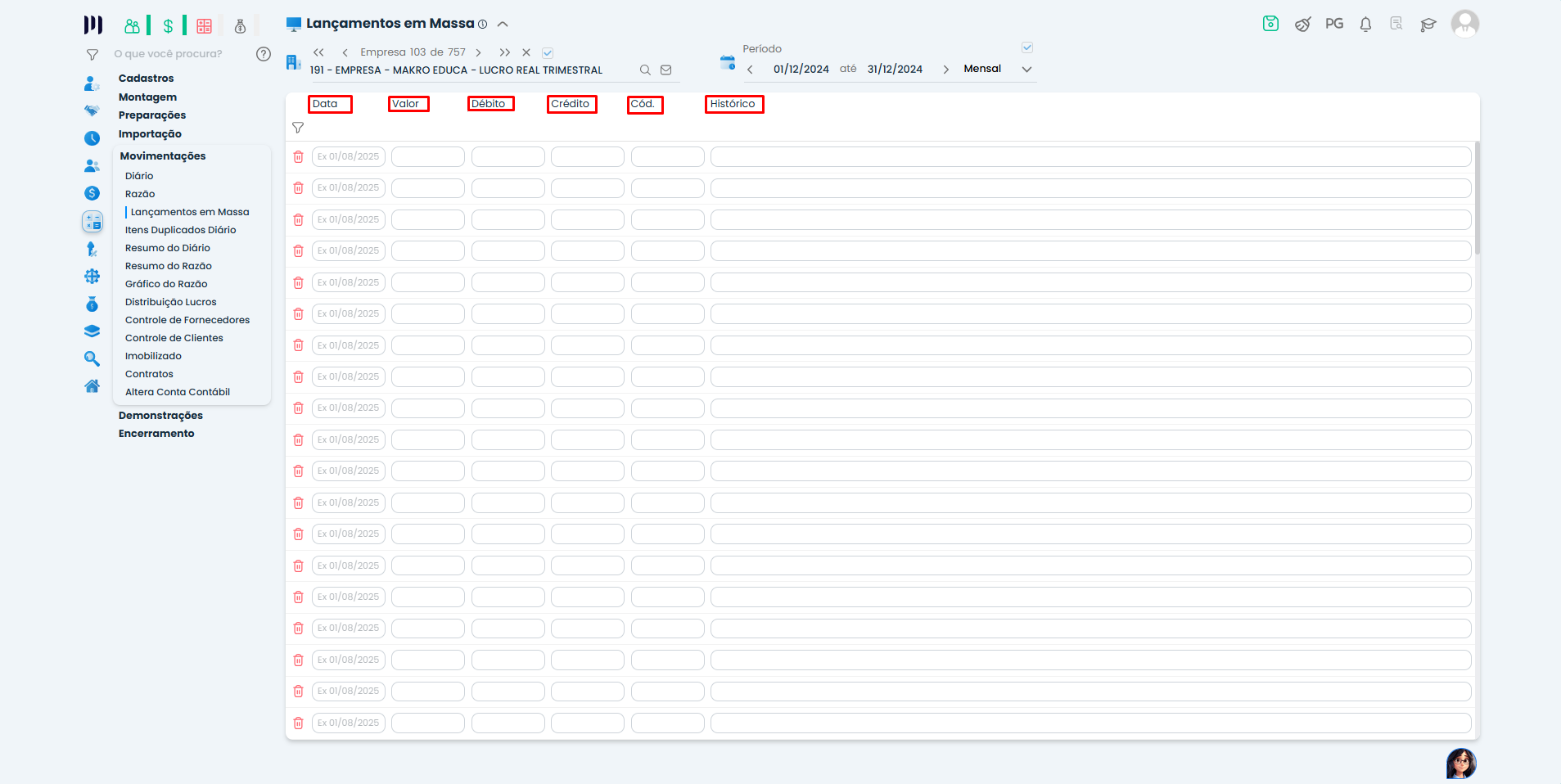This screenshot has height=784, width=1561.
Task: Go to the previous period
Action: point(750,70)
